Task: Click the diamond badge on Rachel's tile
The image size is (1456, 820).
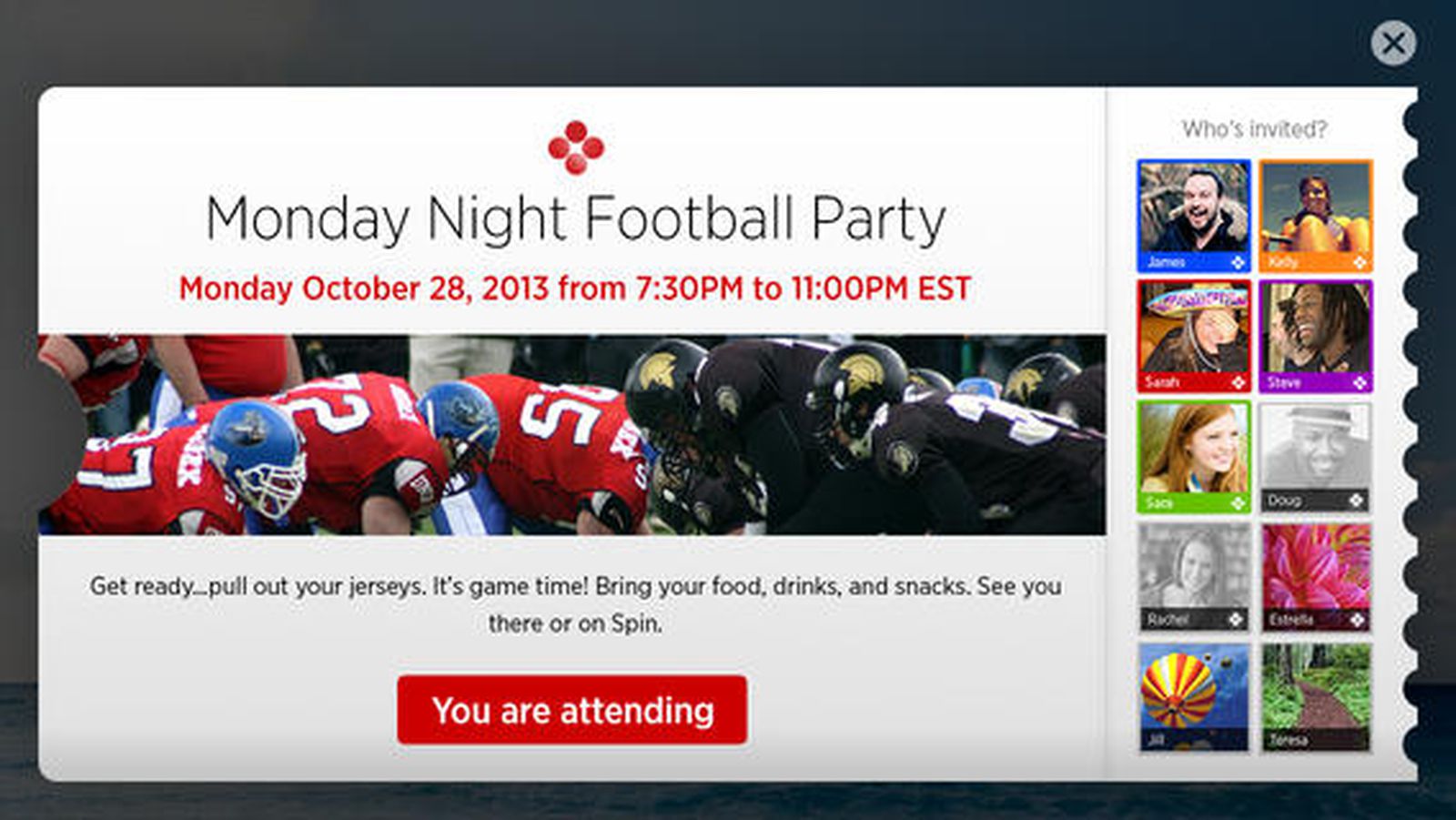Action: click(x=1236, y=618)
